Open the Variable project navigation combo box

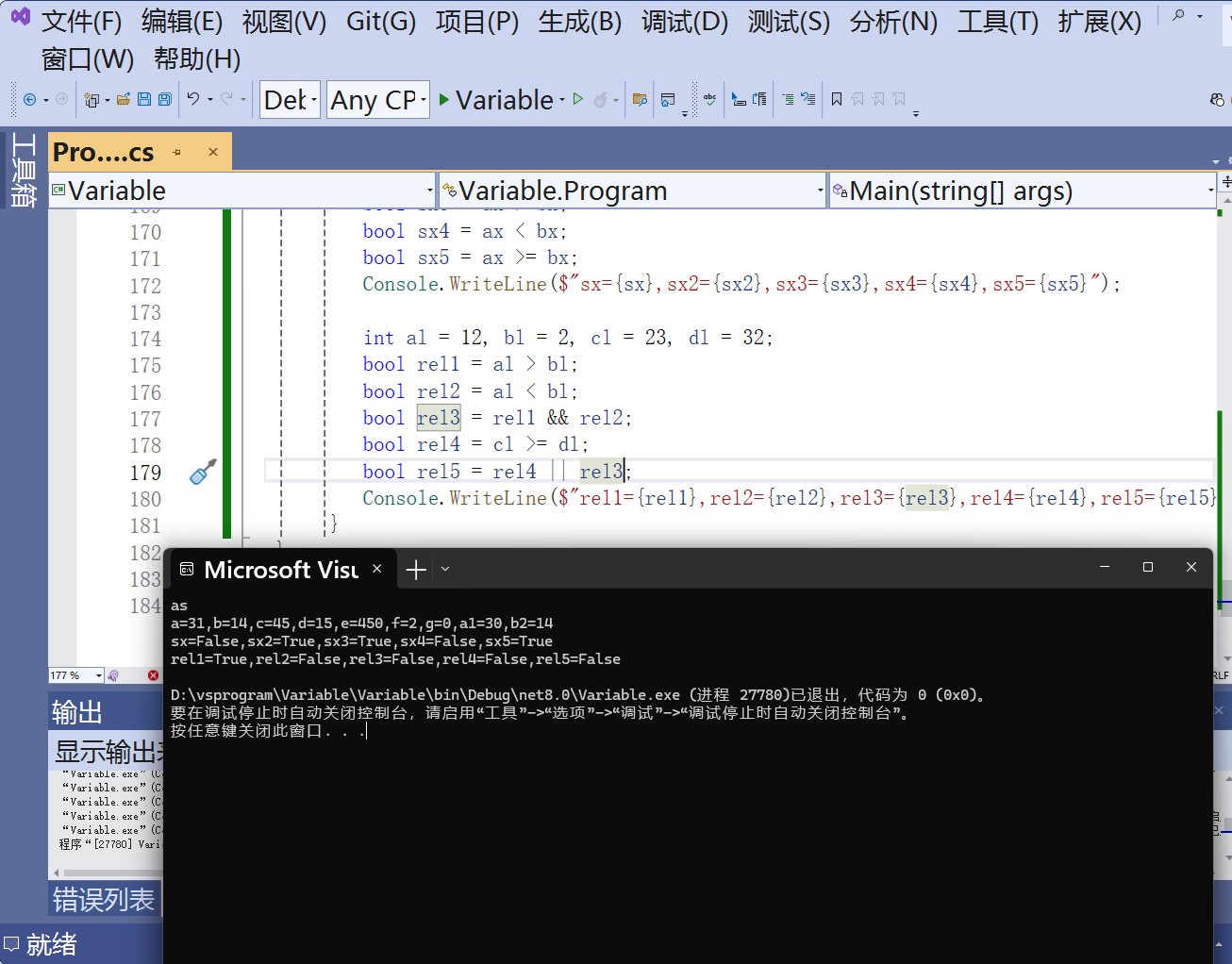pos(242,191)
